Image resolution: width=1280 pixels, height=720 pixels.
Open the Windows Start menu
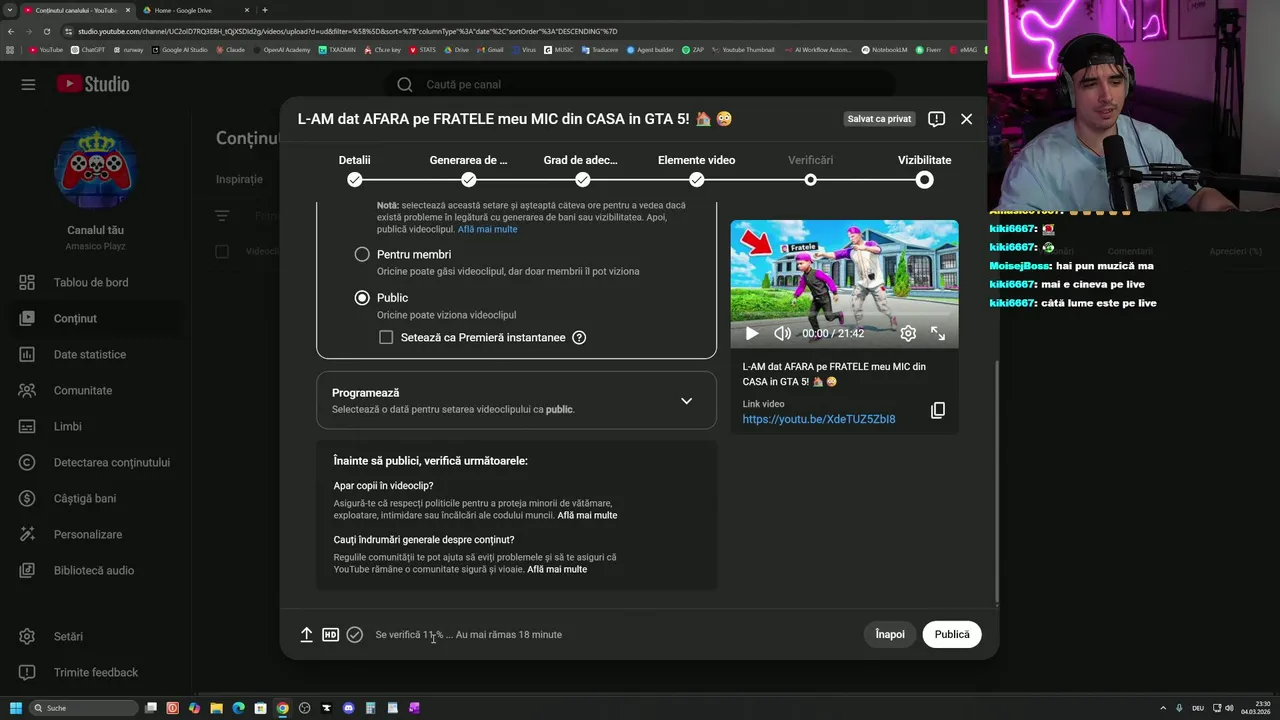pos(15,708)
